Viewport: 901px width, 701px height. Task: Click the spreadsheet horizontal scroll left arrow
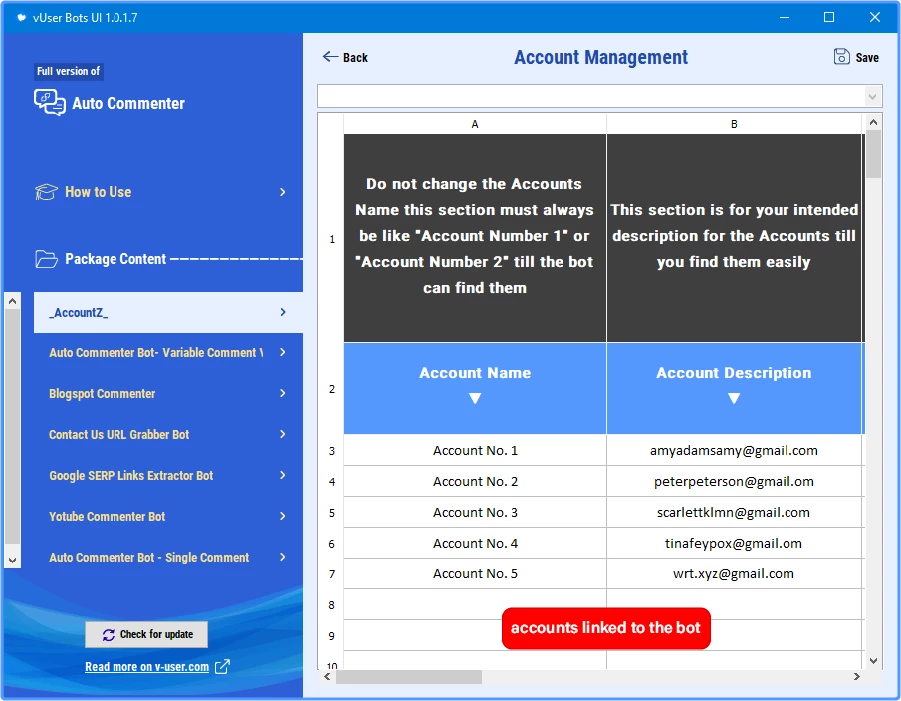click(x=326, y=676)
